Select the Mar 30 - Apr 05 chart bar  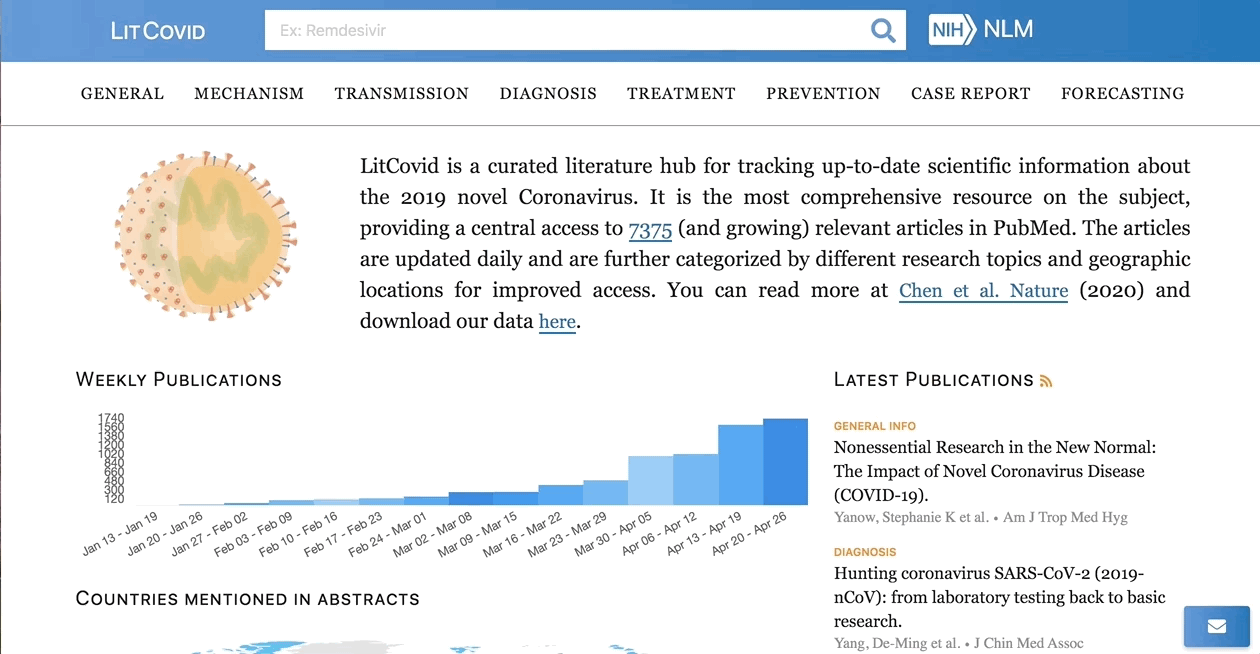point(650,480)
